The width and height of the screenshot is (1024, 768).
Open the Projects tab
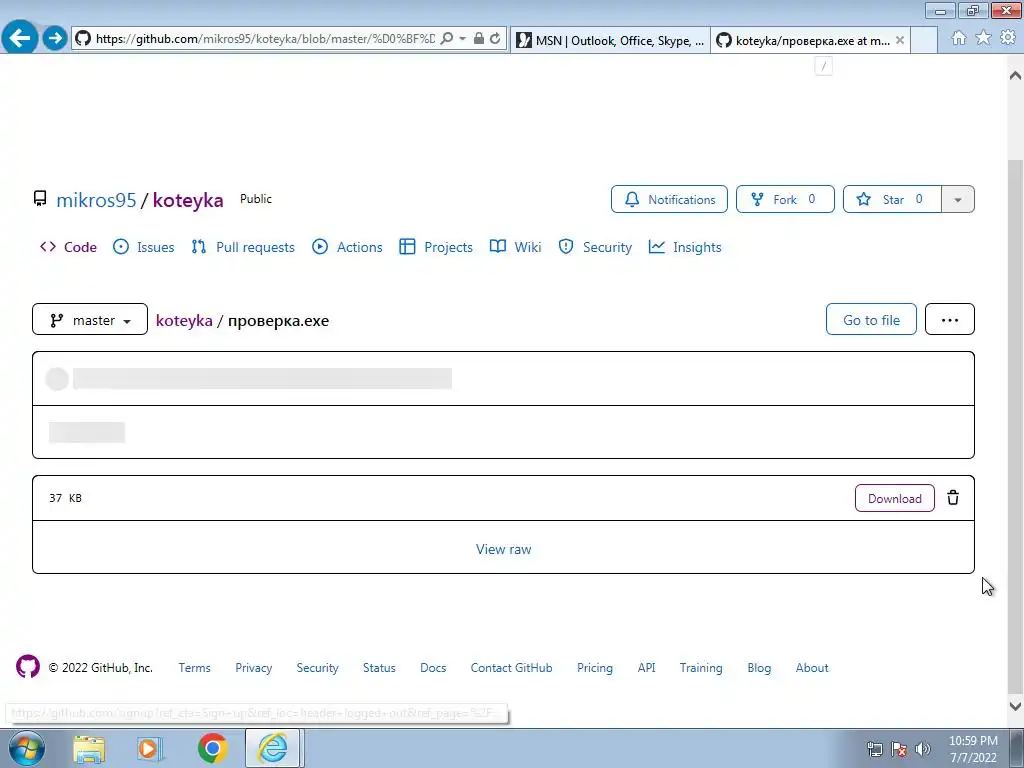[x=436, y=247]
